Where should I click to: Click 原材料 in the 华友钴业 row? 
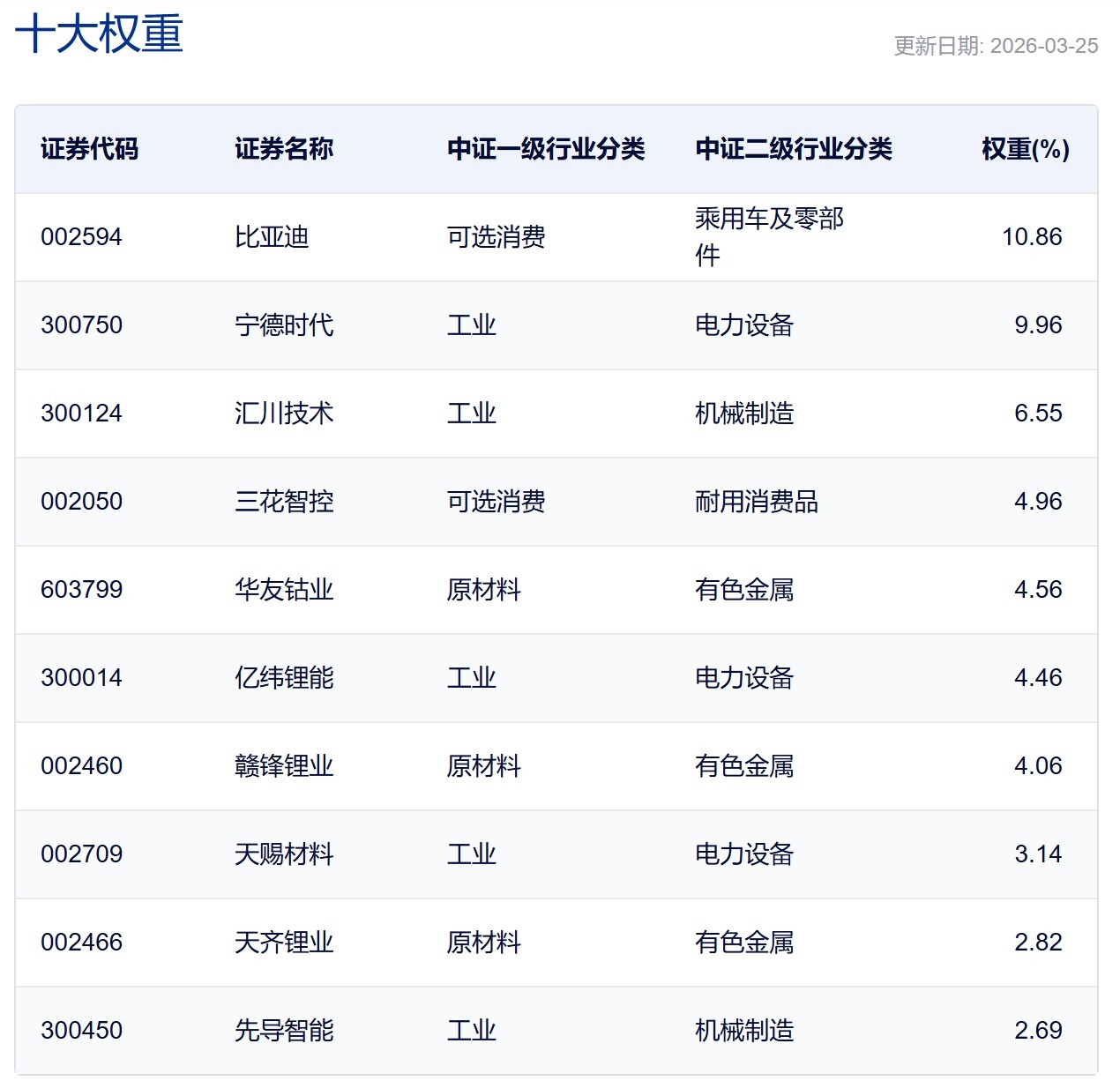484,590
